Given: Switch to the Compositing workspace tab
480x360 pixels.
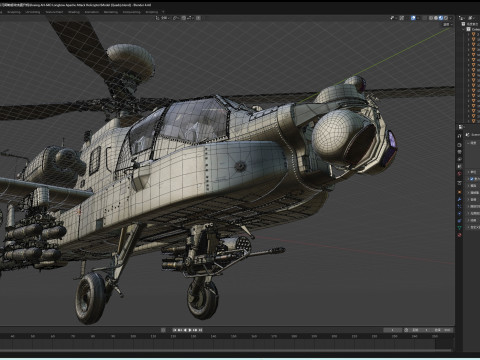Looking at the screenshot, I should 131,12.
